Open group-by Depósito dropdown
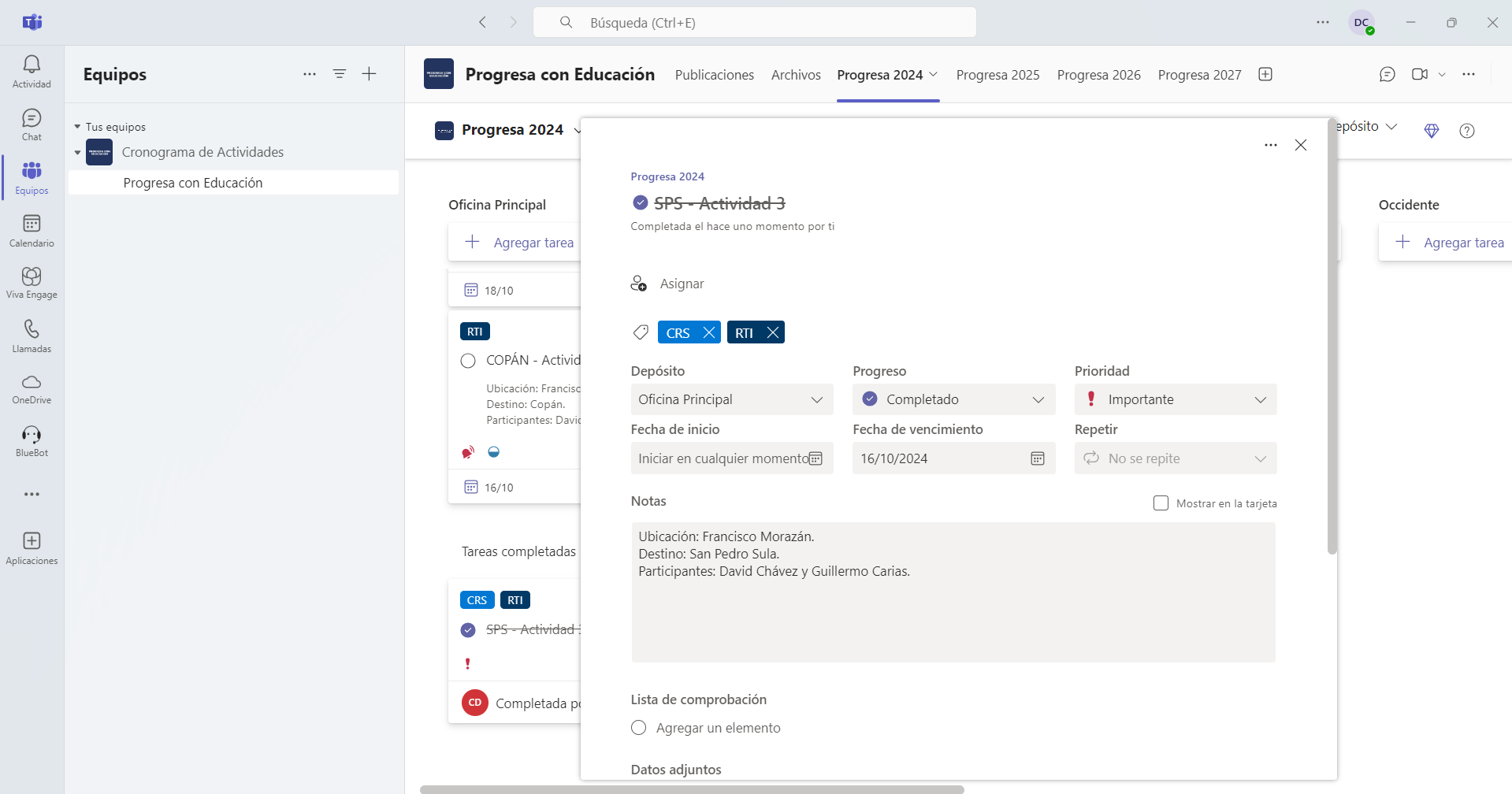1512x794 pixels. click(x=1367, y=127)
